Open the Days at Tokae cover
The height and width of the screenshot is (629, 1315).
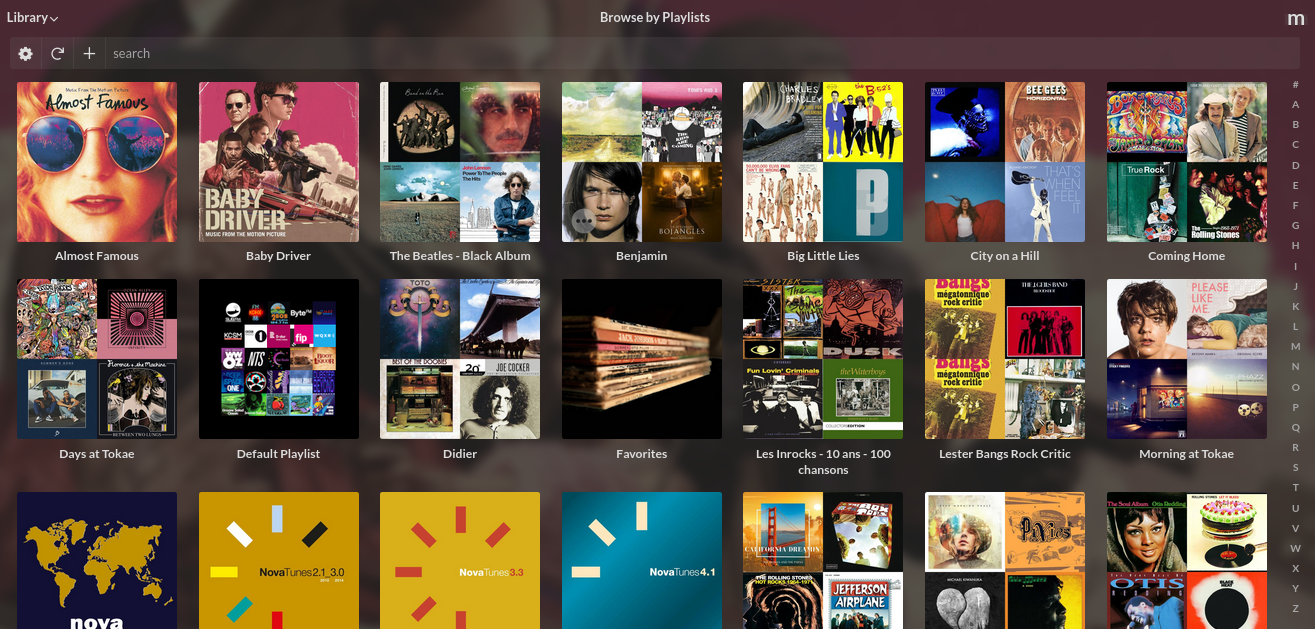(97, 359)
